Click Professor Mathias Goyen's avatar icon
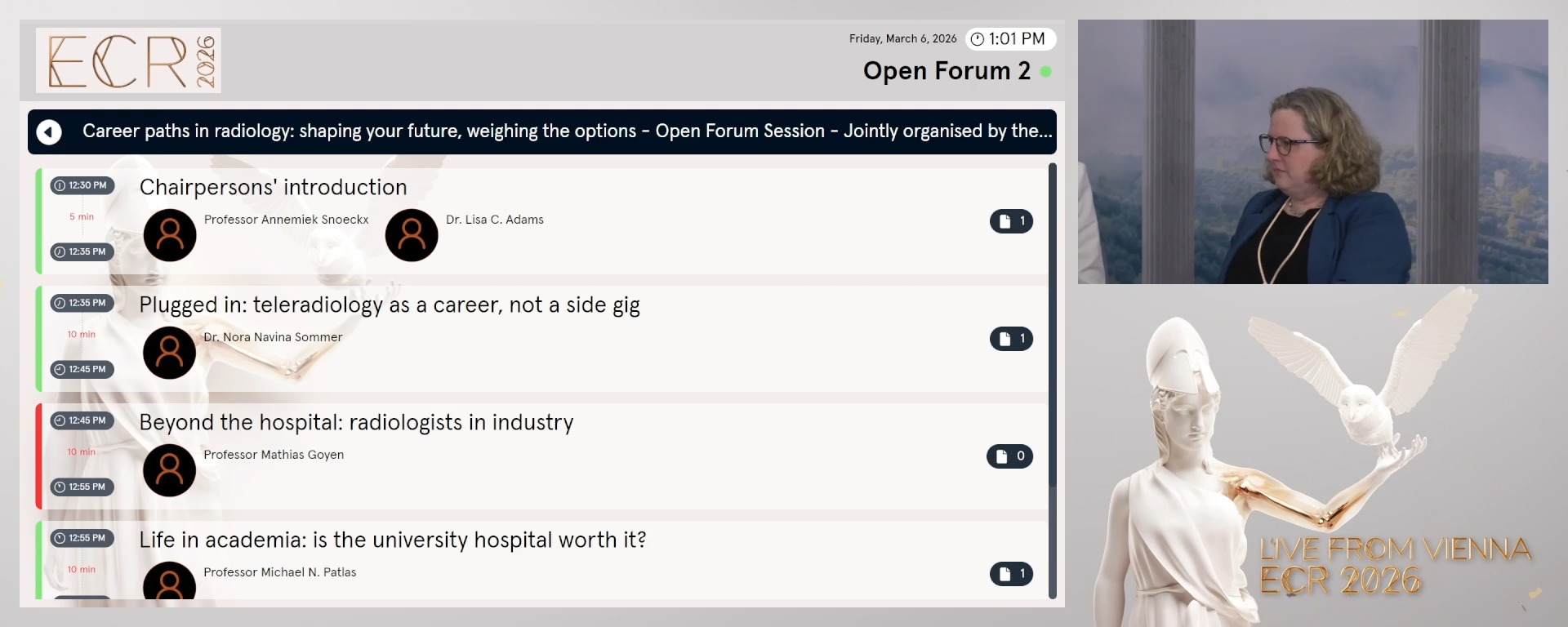 point(169,470)
